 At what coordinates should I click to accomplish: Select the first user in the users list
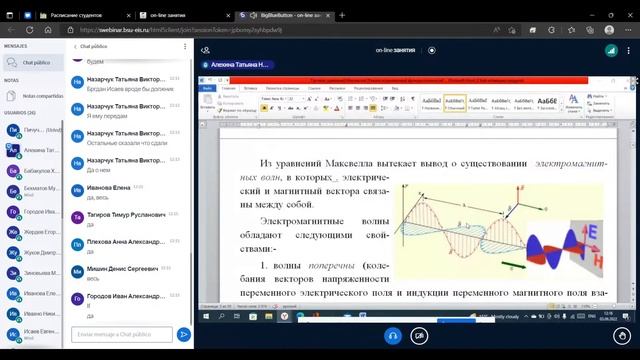pos(33,130)
